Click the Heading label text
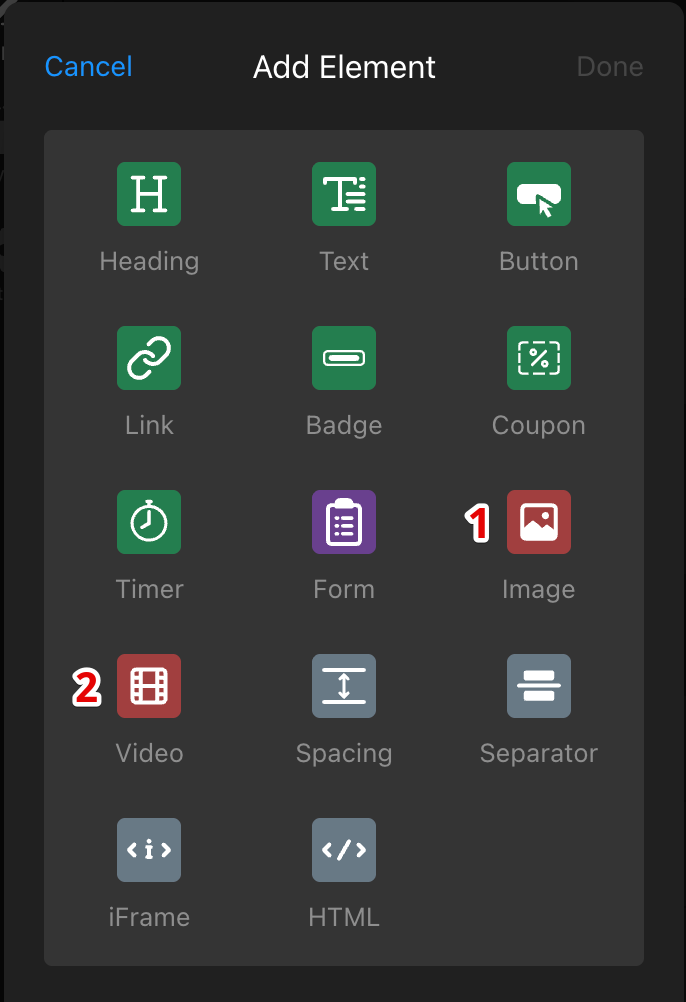The width and height of the screenshot is (686, 1002). [x=149, y=262]
